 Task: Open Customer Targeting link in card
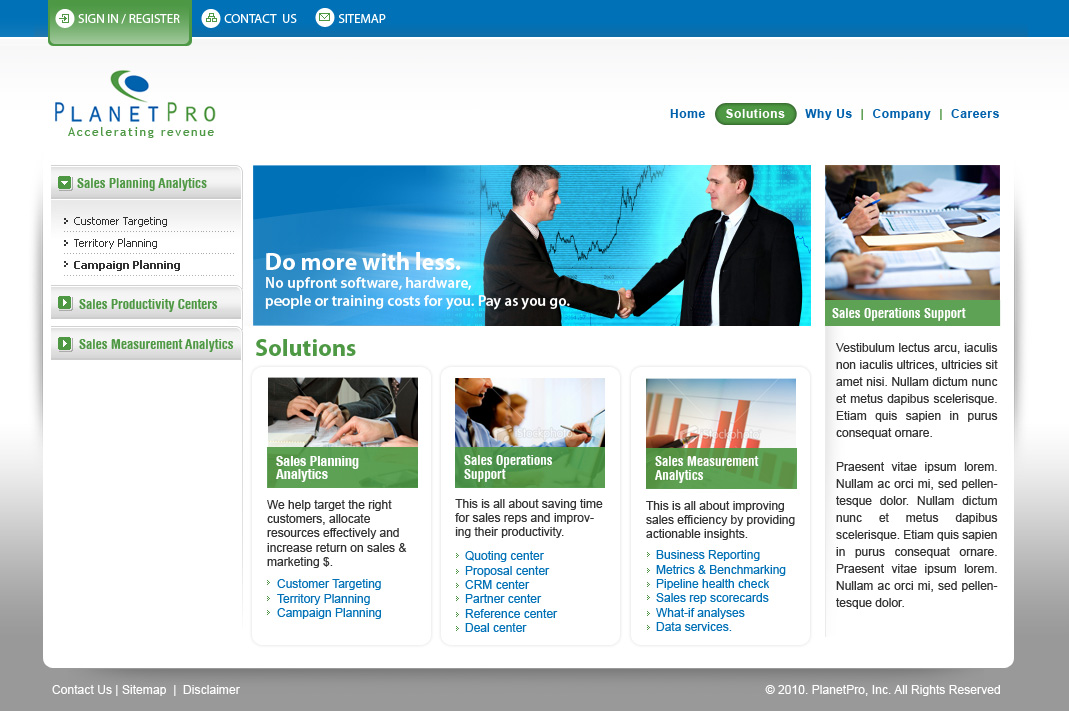pyautogui.click(x=329, y=584)
